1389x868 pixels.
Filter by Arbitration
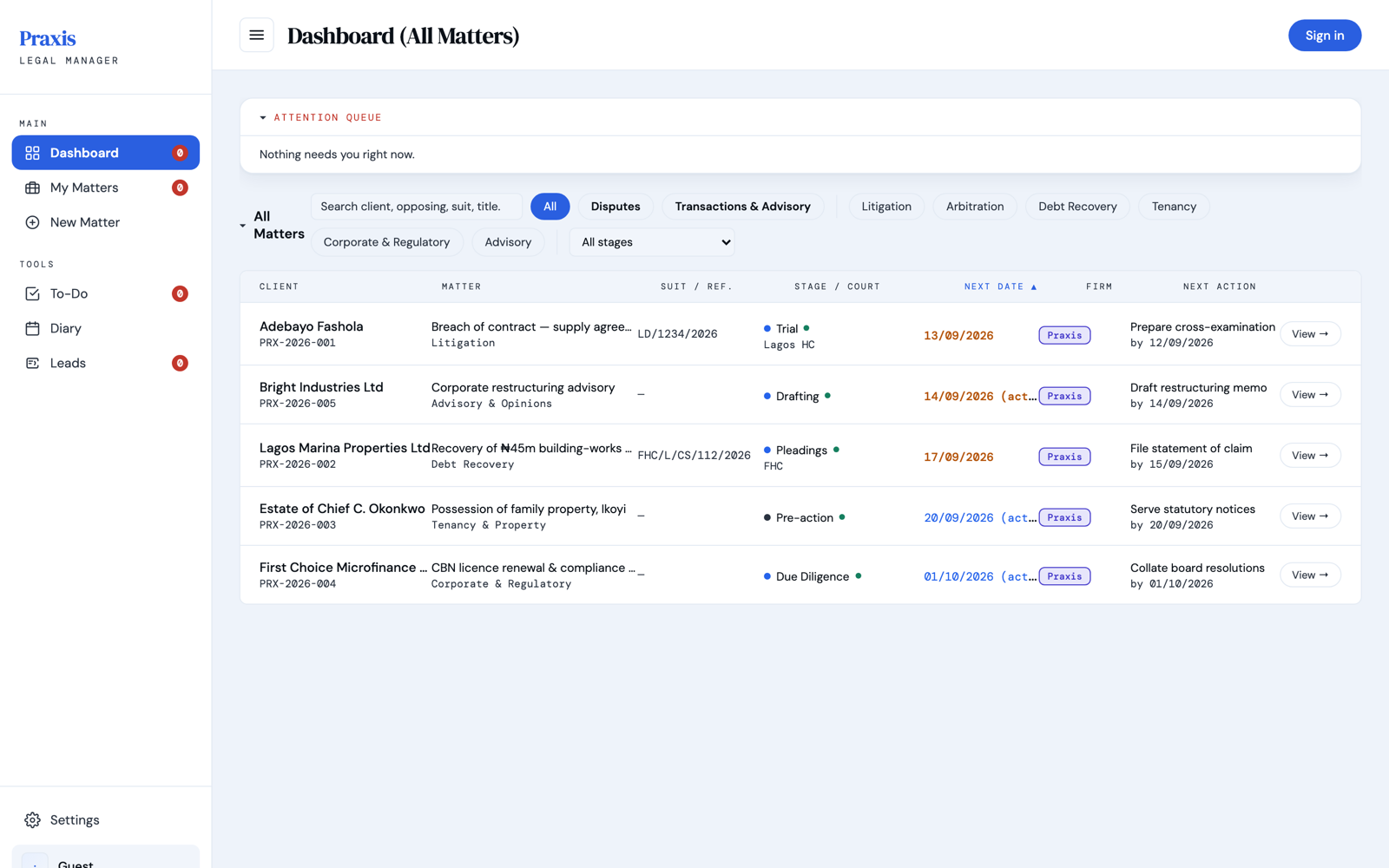(975, 207)
